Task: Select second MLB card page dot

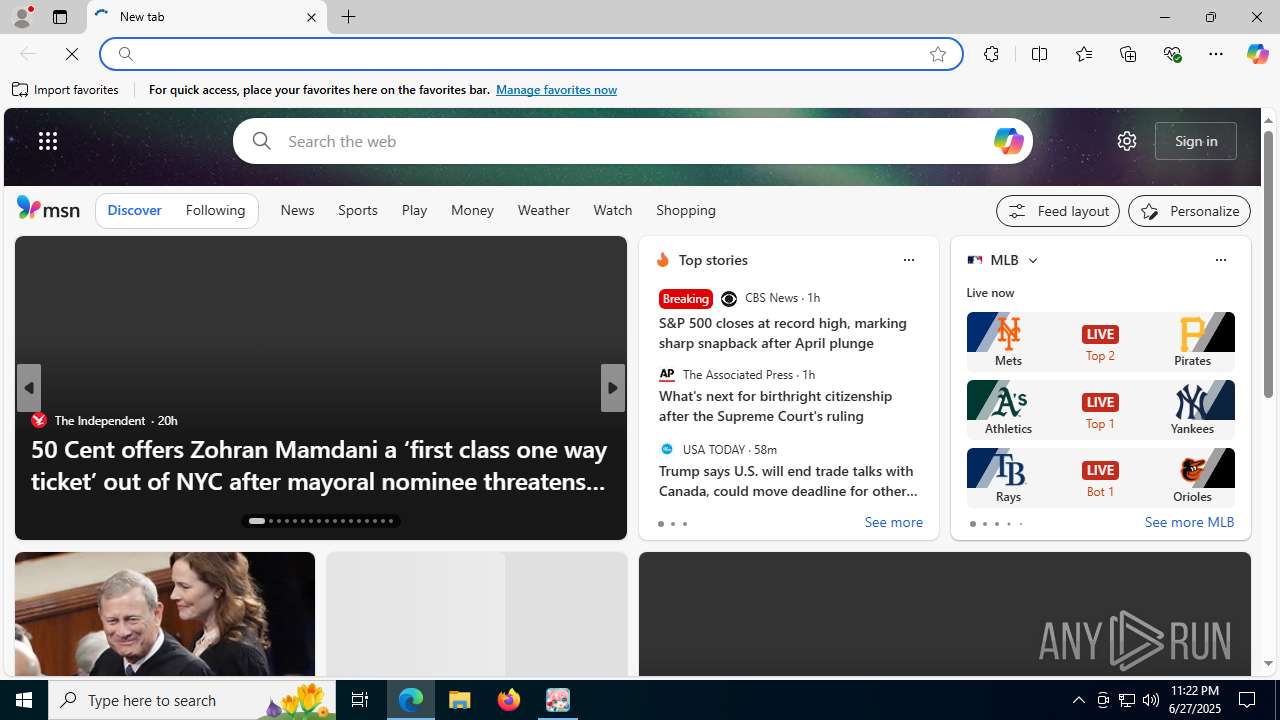Action: point(984,524)
